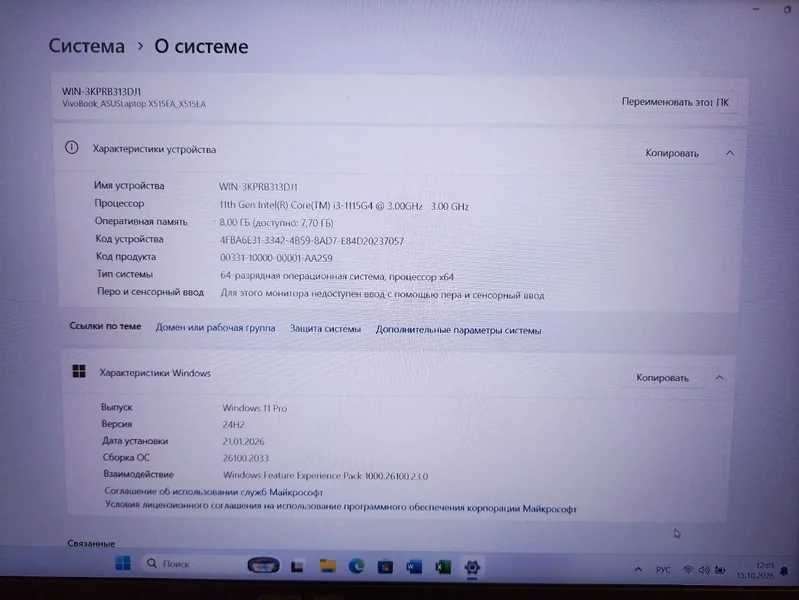Click the version value 24H2
The image size is (799, 600).
pos(233,425)
